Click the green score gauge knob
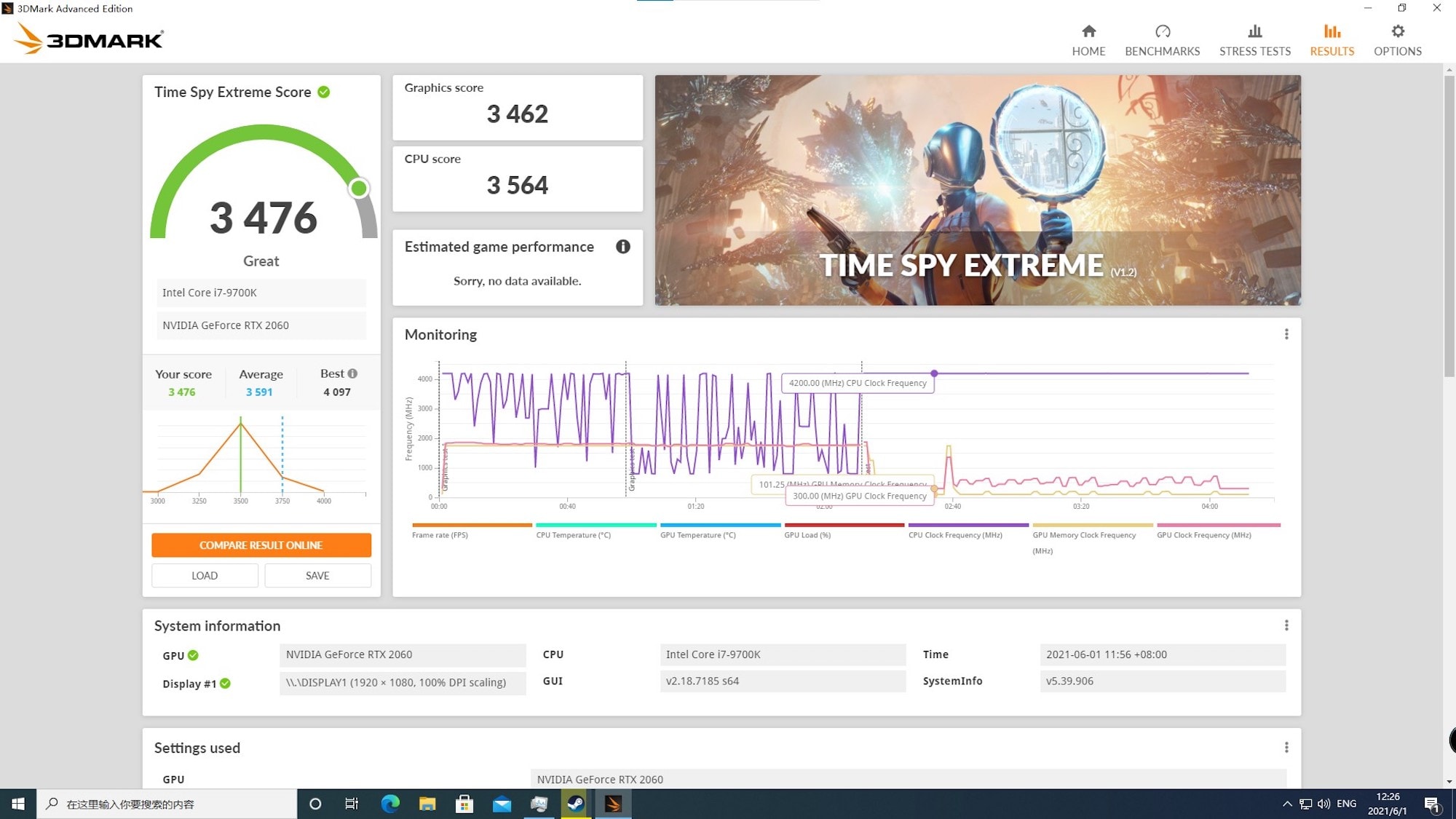 (x=358, y=189)
